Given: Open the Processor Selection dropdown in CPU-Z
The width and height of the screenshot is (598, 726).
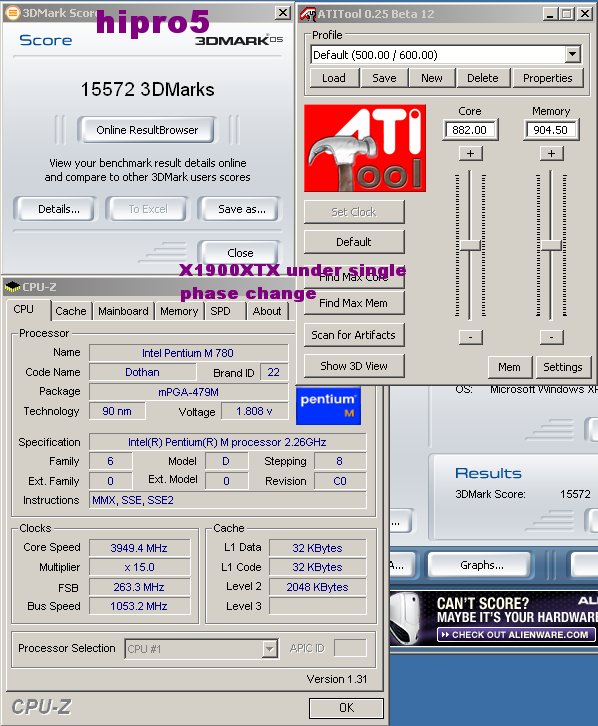Looking at the screenshot, I should click(269, 649).
